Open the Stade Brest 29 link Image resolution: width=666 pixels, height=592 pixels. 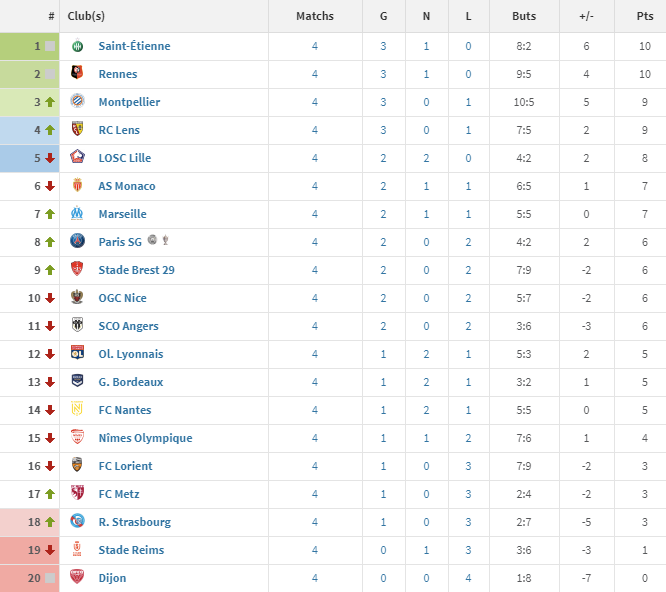click(x=136, y=270)
